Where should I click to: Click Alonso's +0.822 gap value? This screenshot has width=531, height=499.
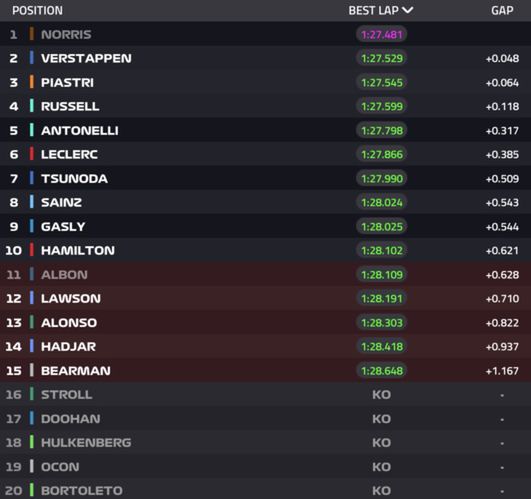point(502,323)
